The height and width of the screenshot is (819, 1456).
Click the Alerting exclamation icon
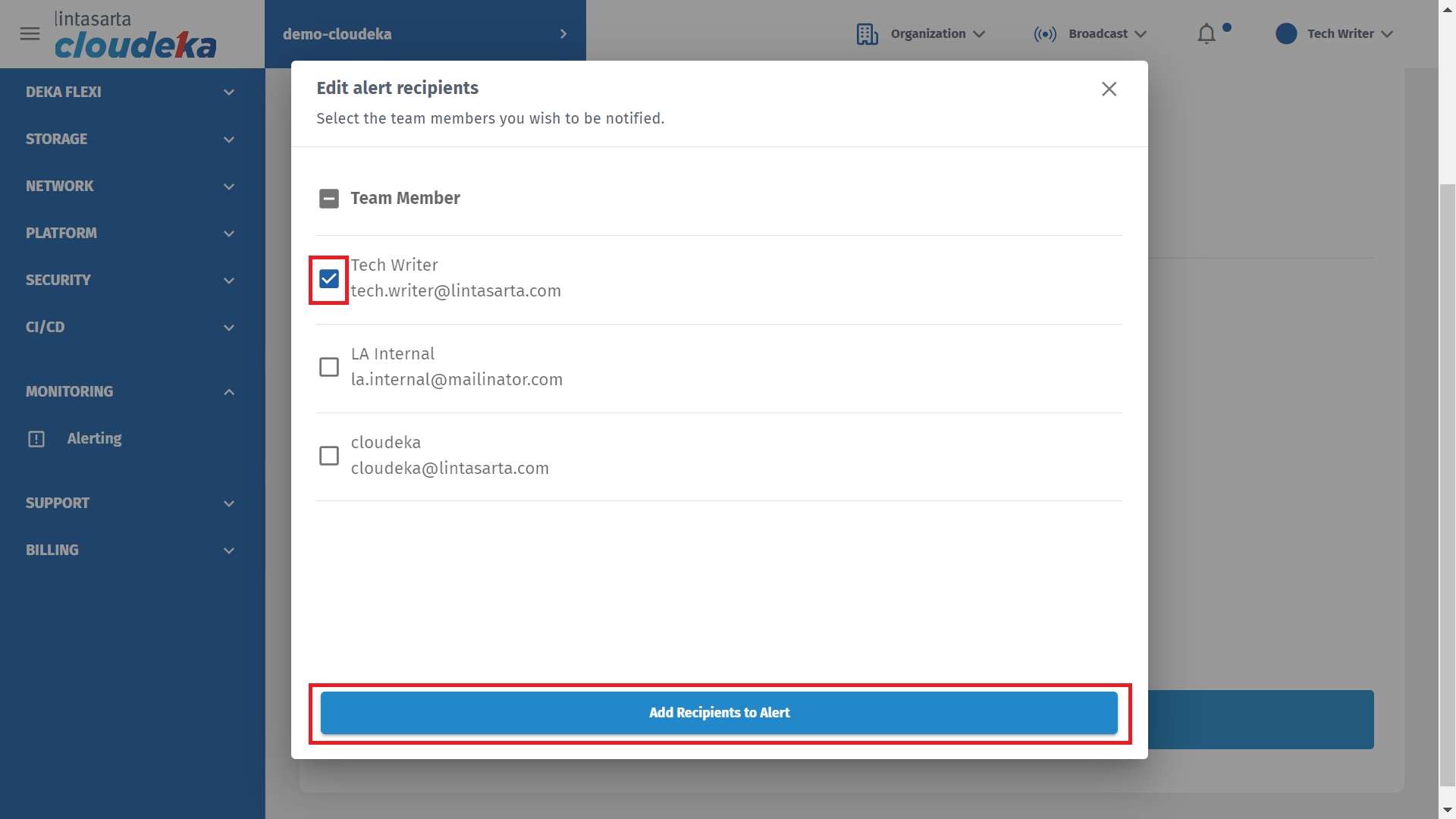[x=36, y=439]
